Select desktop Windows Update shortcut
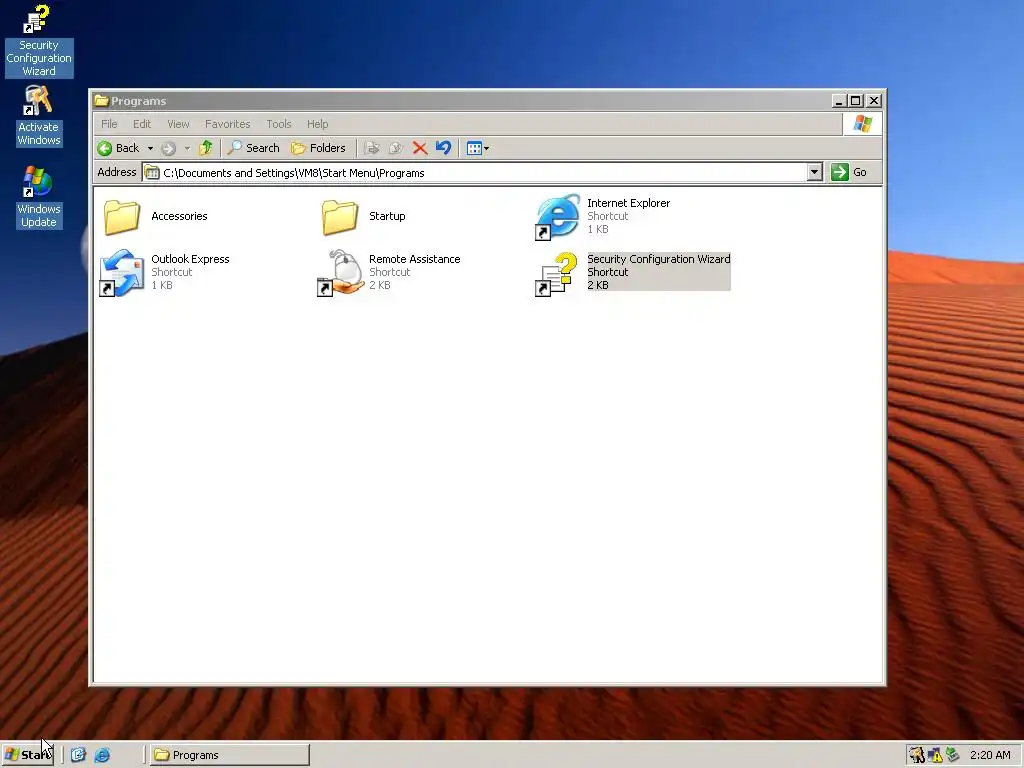 click(39, 197)
